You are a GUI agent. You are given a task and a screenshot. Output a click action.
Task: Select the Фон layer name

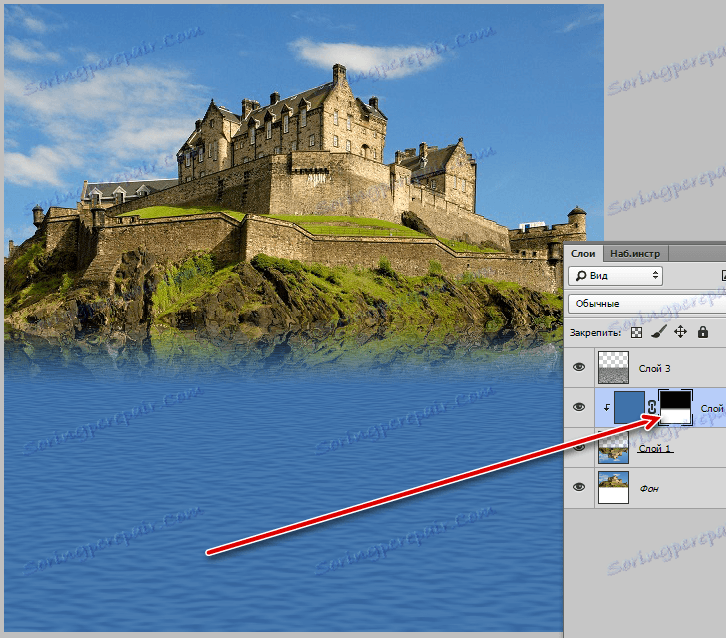pos(649,488)
